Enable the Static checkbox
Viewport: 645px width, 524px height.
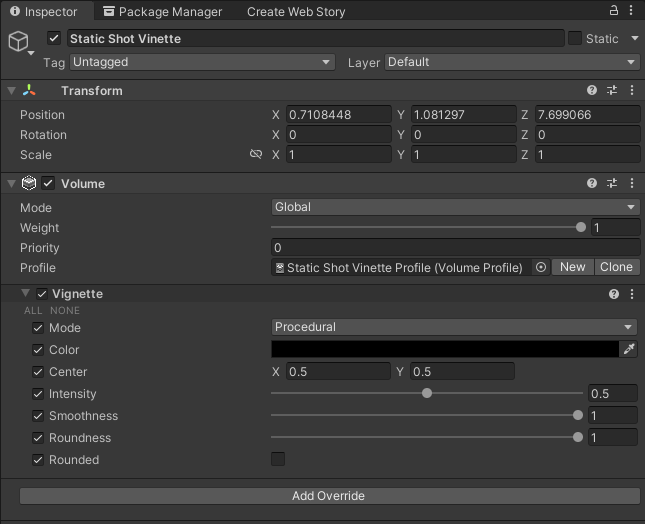tap(575, 38)
